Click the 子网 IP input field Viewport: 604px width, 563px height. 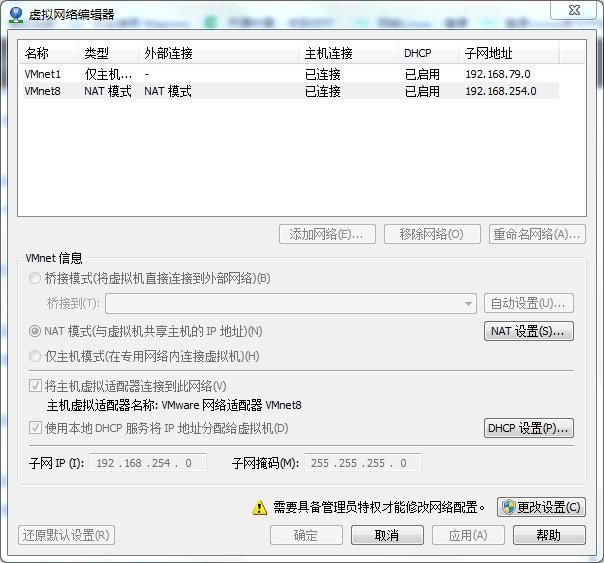148,463
